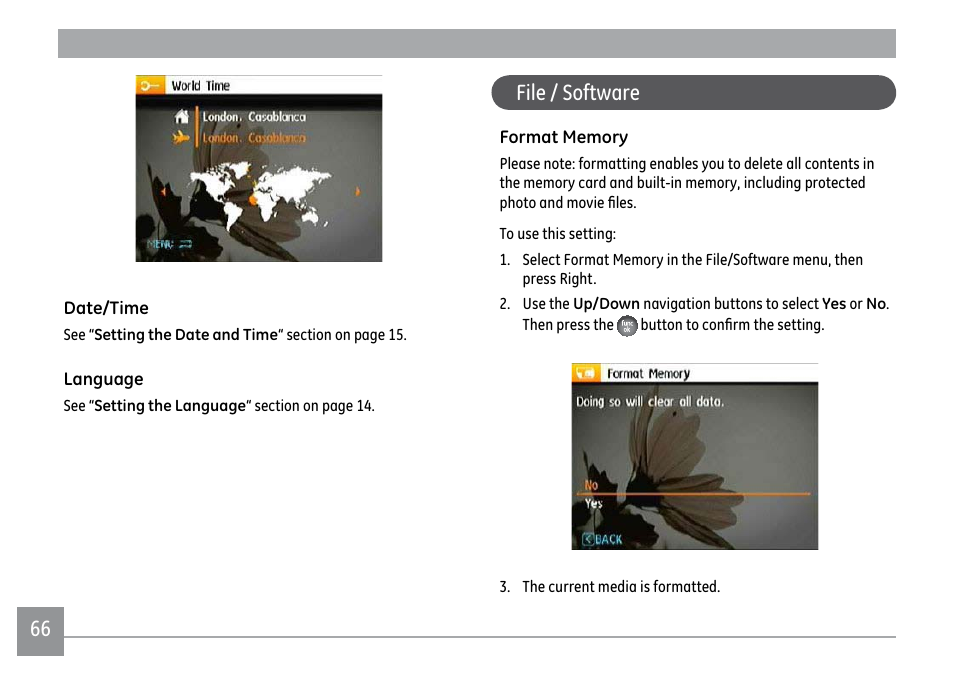This screenshot has width=954, height=694.
Task: Click the func/ok button icon in step 2
Action: 627,326
